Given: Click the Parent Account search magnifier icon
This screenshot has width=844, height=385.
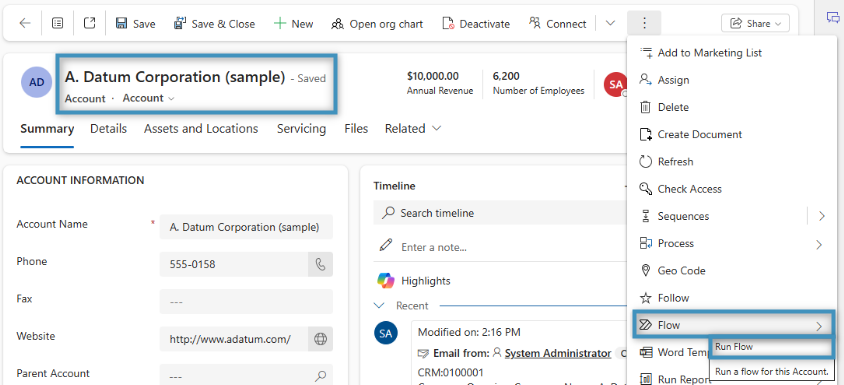Looking at the screenshot, I should [x=321, y=376].
